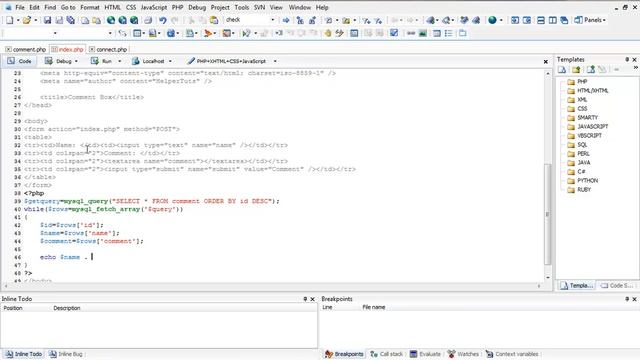Click the cascade windows icon beside Panels
This screenshot has width=640, height=360.
pos(564,20)
